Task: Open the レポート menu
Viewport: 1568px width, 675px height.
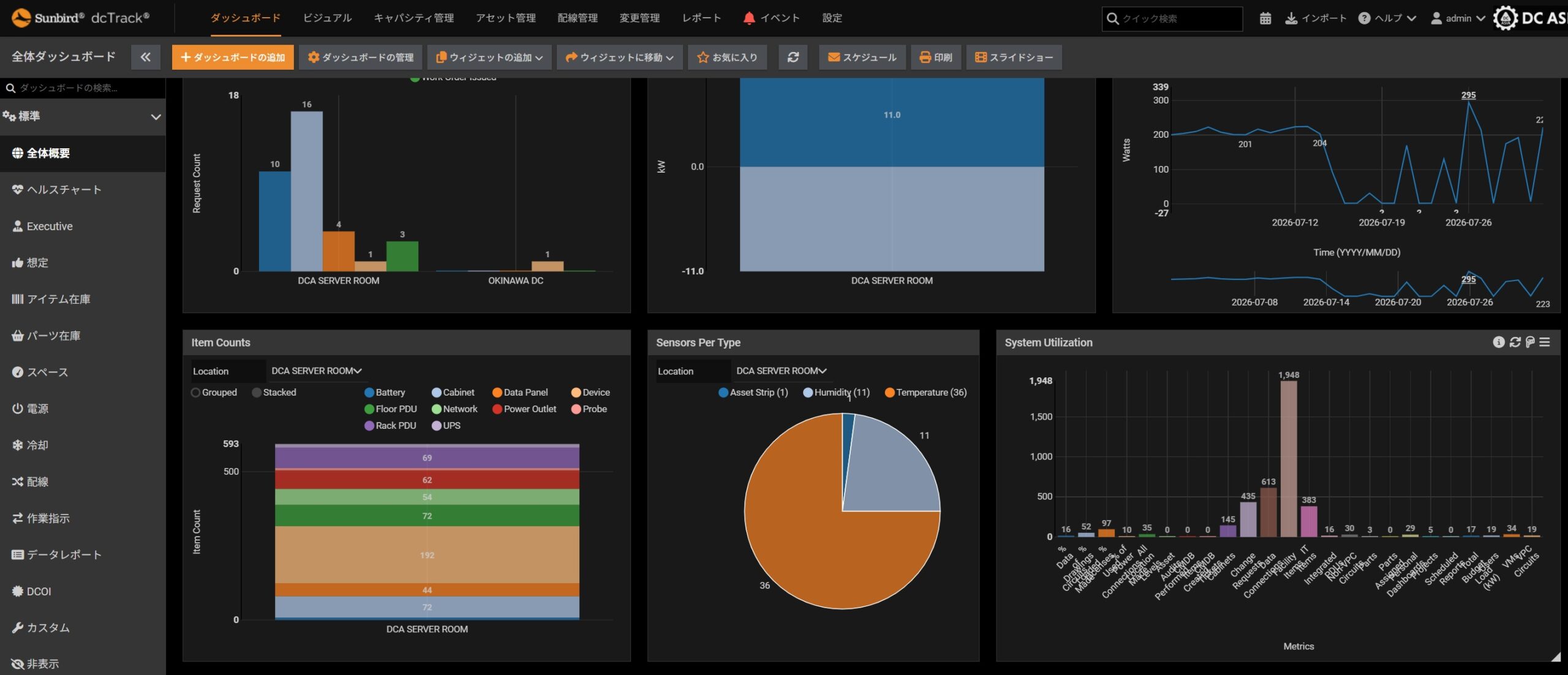Action: click(x=701, y=18)
